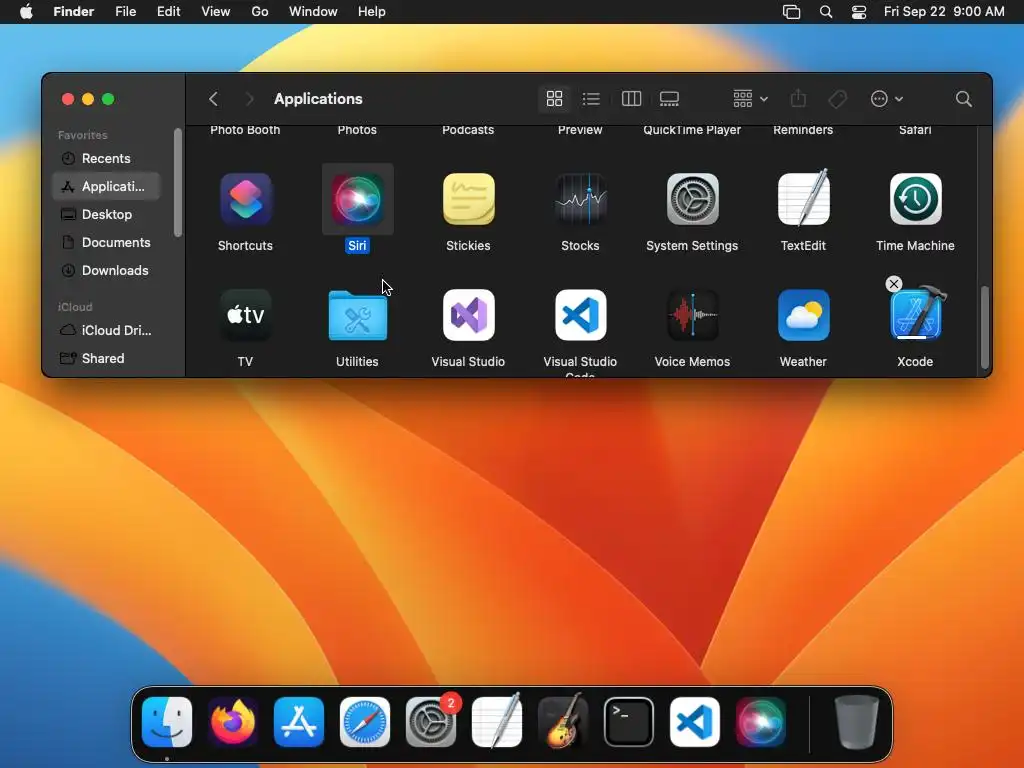Open Spotlight search in the menu bar
The image size is (1024, 768).
[826, 12]
